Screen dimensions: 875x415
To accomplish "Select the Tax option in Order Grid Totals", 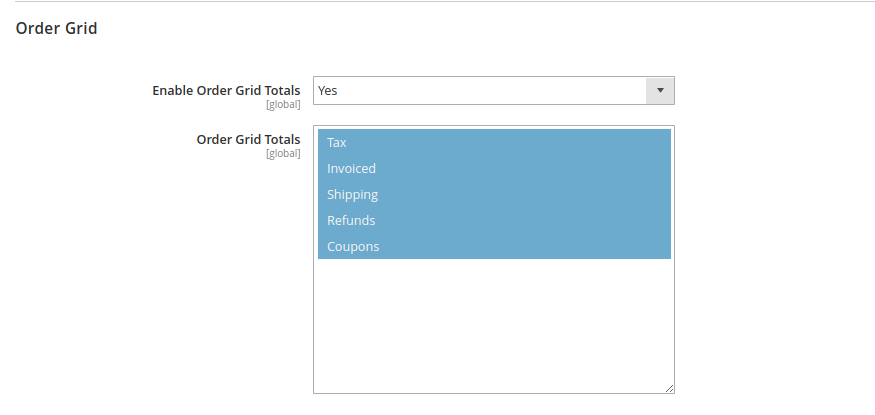I will tap(494, 142).
